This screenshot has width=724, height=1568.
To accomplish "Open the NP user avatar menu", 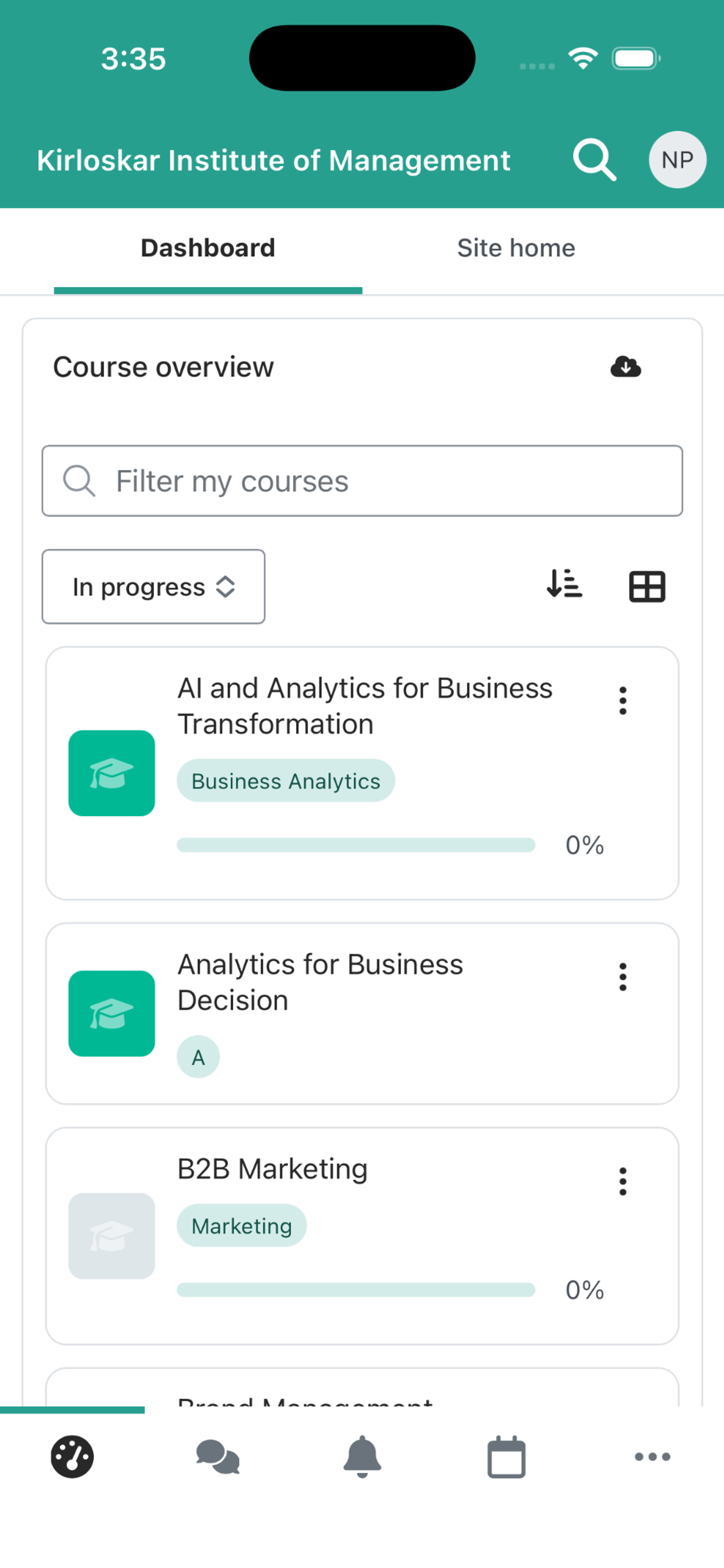I will click(x=677, y=159).
